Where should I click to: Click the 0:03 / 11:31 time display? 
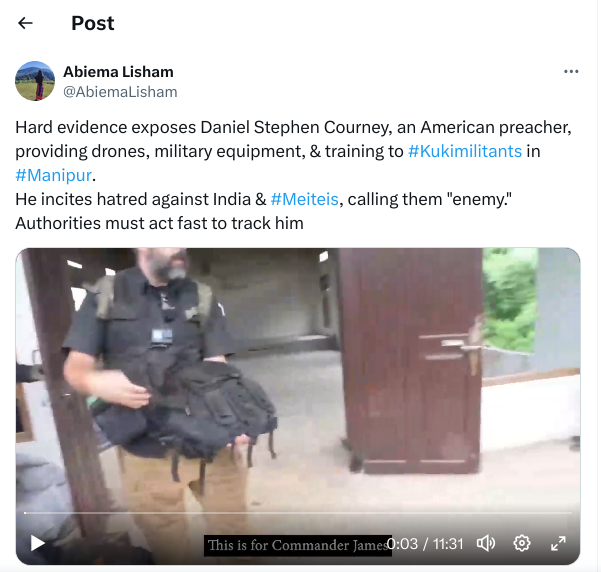425,544
